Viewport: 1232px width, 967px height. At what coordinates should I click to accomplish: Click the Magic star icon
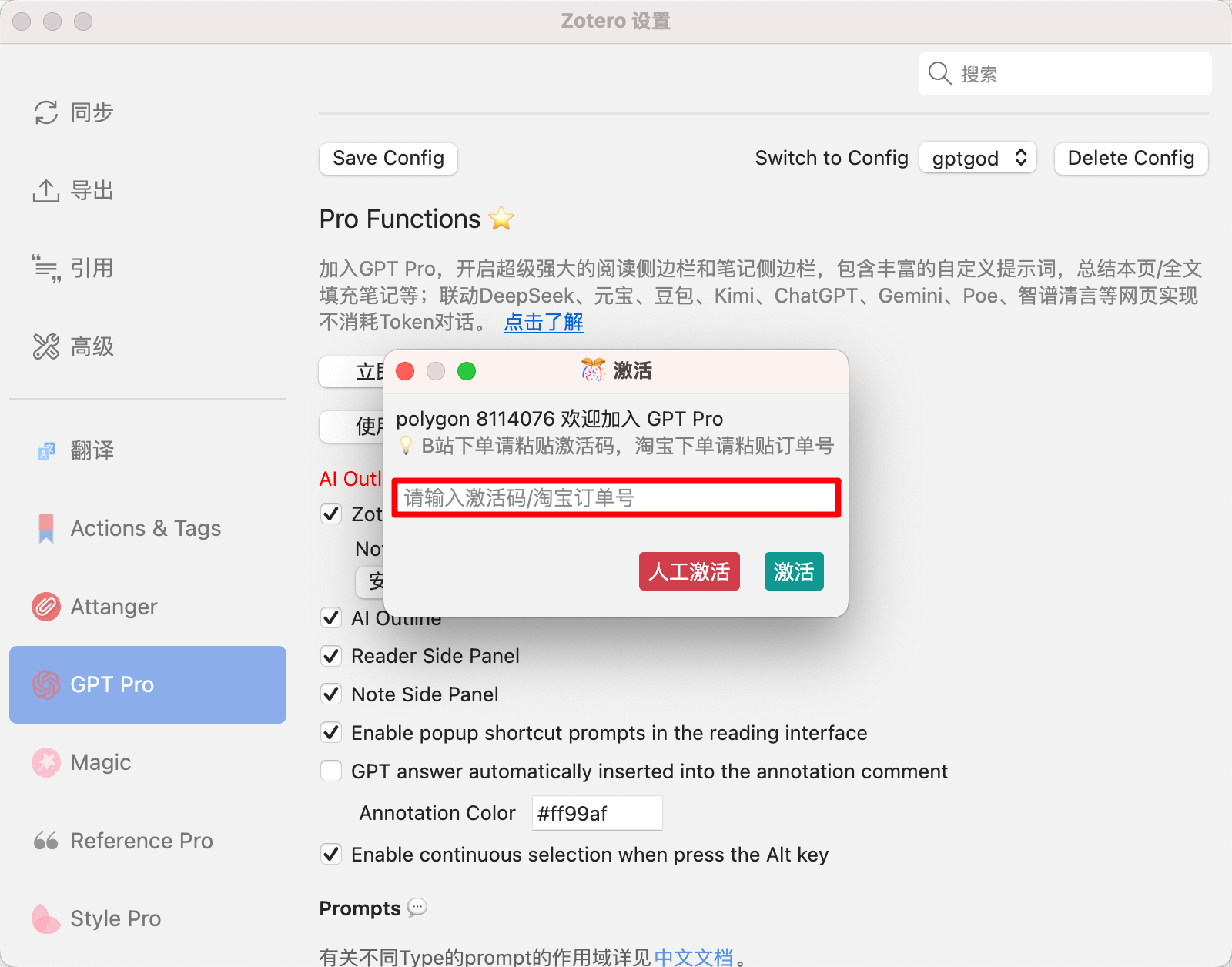point(46,762)
